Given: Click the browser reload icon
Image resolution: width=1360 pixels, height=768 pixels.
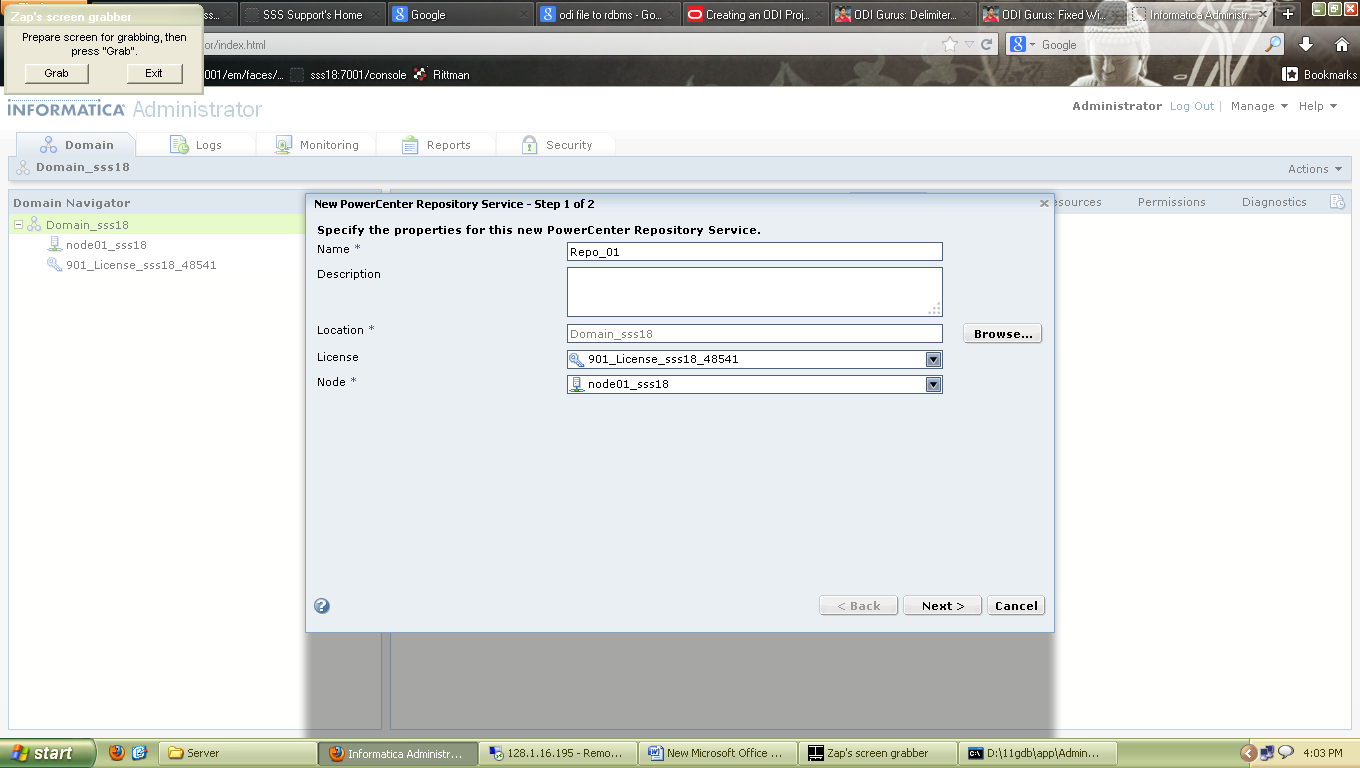Looking at the screenshot, I should (x=987, y=44).
